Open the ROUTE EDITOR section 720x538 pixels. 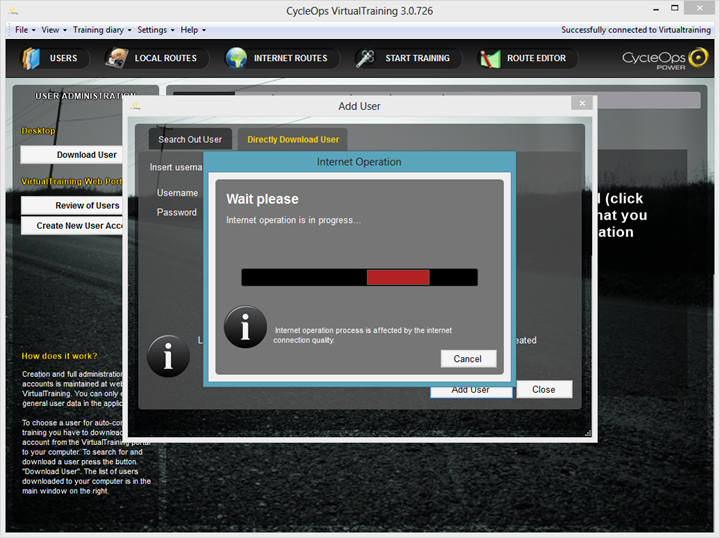click(x=528, y=58)
